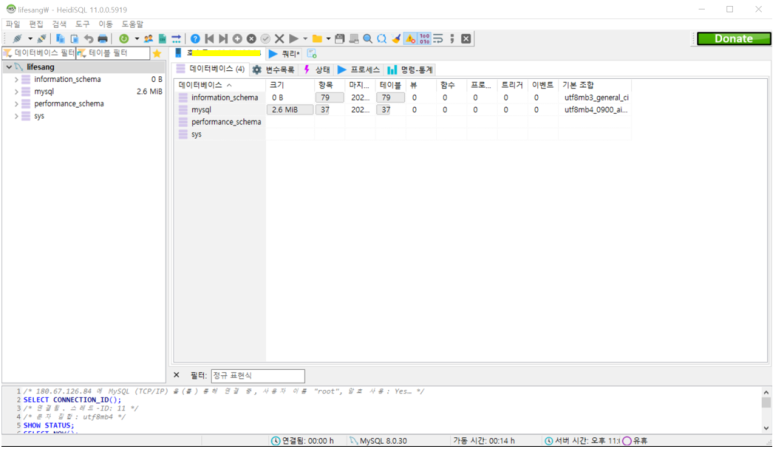Viewport: 773px width, 449px height.
Task: Click the find text magnifier icon
Action: (x=368, y=38)
